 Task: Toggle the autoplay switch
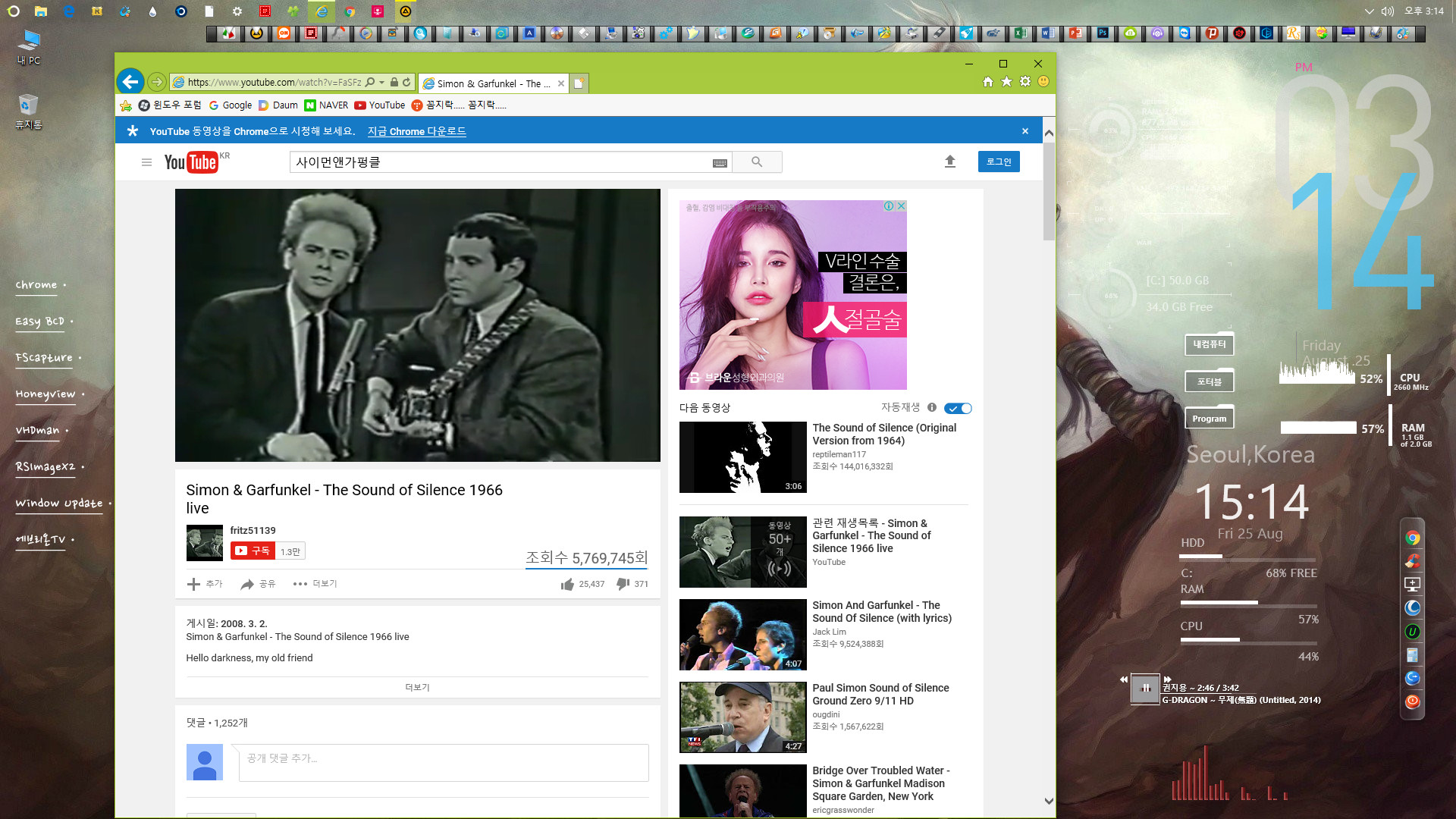[958, 408]
